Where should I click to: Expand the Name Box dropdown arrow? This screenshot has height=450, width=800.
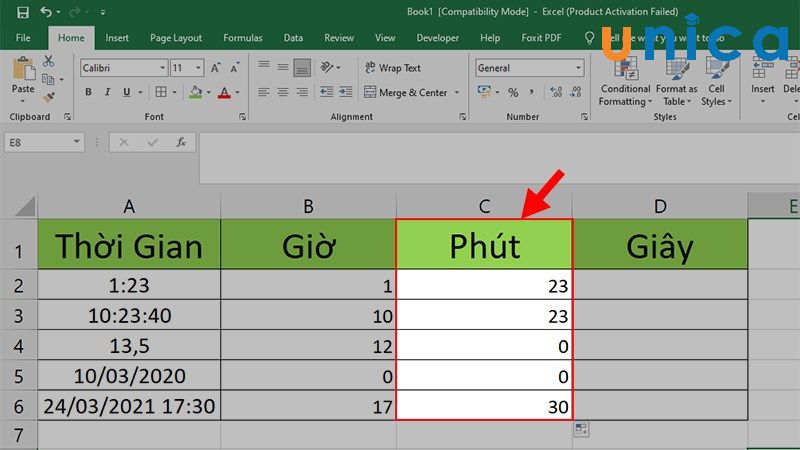(76, 142)
